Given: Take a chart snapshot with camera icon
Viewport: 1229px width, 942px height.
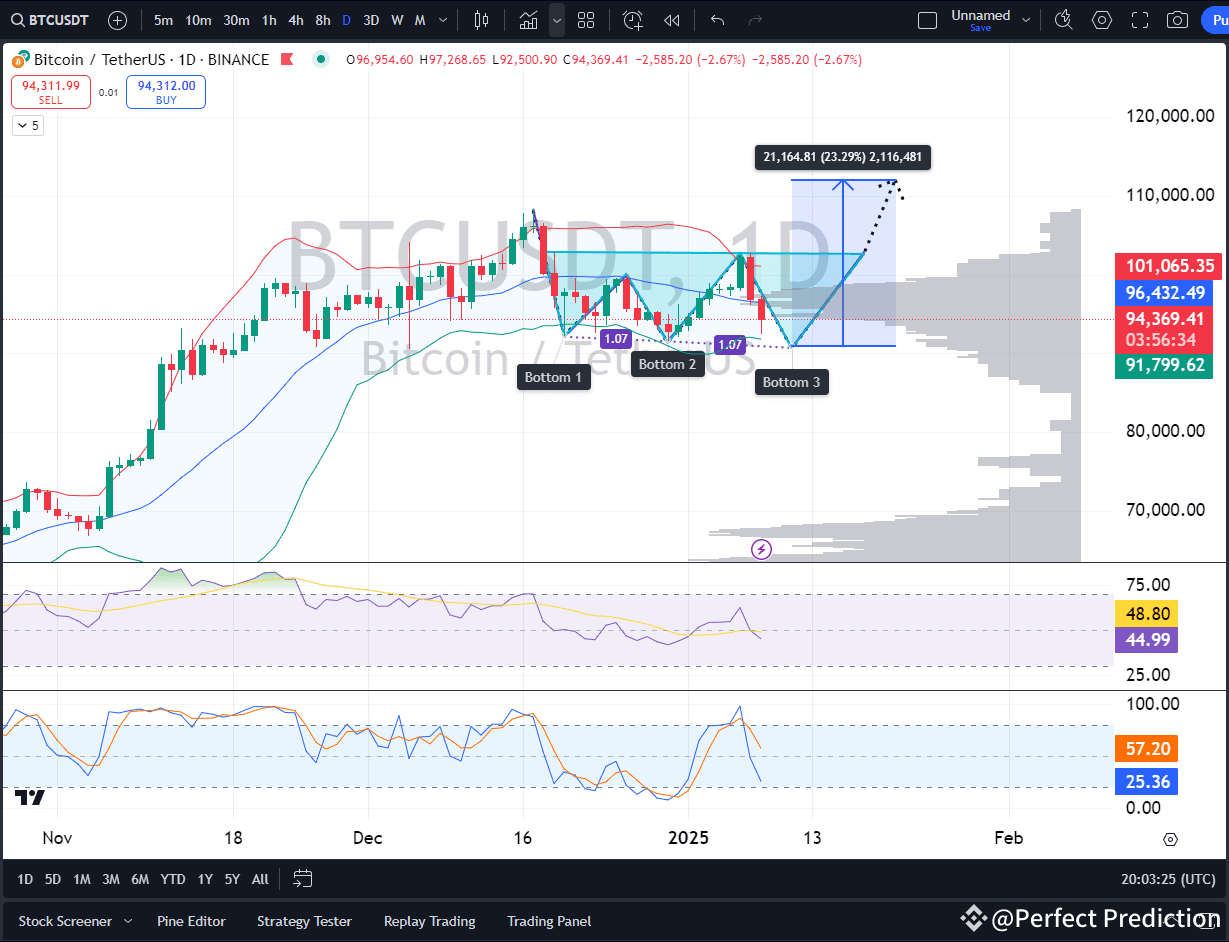Looking at the screenshot, I should click(1178, 20).
